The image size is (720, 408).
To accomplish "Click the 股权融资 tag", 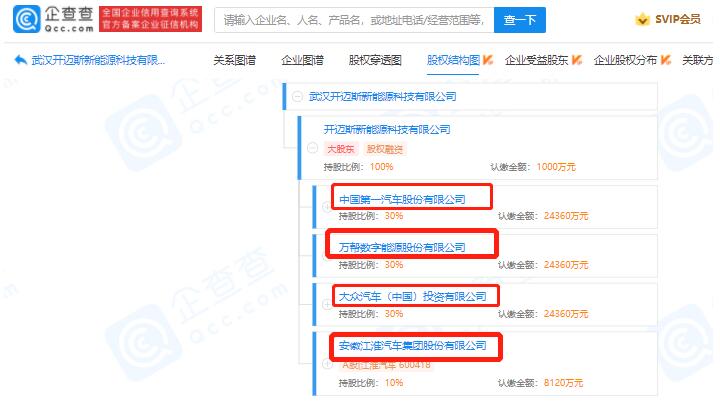I will pos(385,149).
